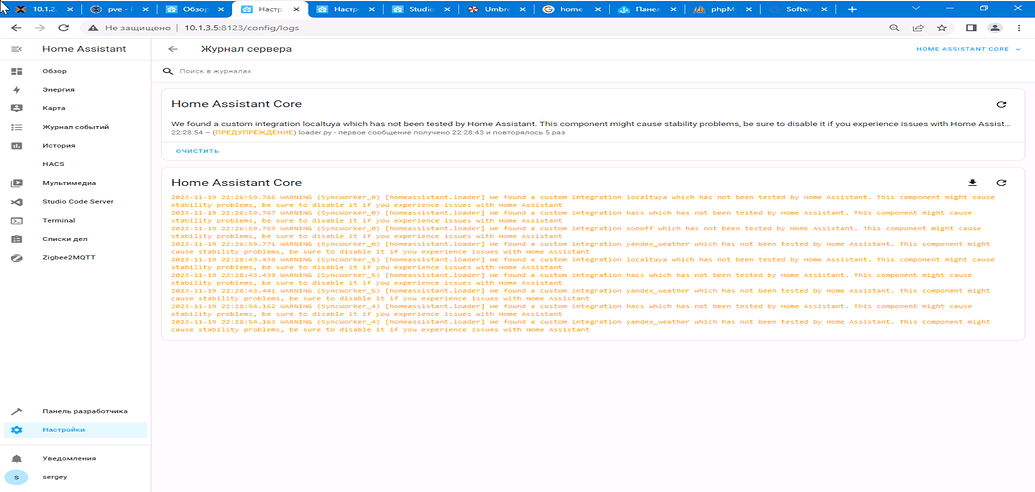Click the 22:26:59.769 sonoff log line
This screenshot has height=492, width=1035.
(576, 232)
